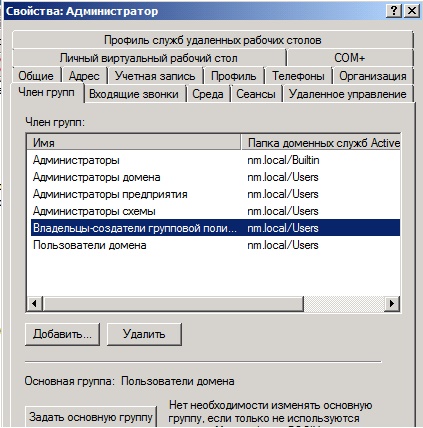423x428 pixels.
Task: Open the Среда tab
Action: [x=208, y=94]
